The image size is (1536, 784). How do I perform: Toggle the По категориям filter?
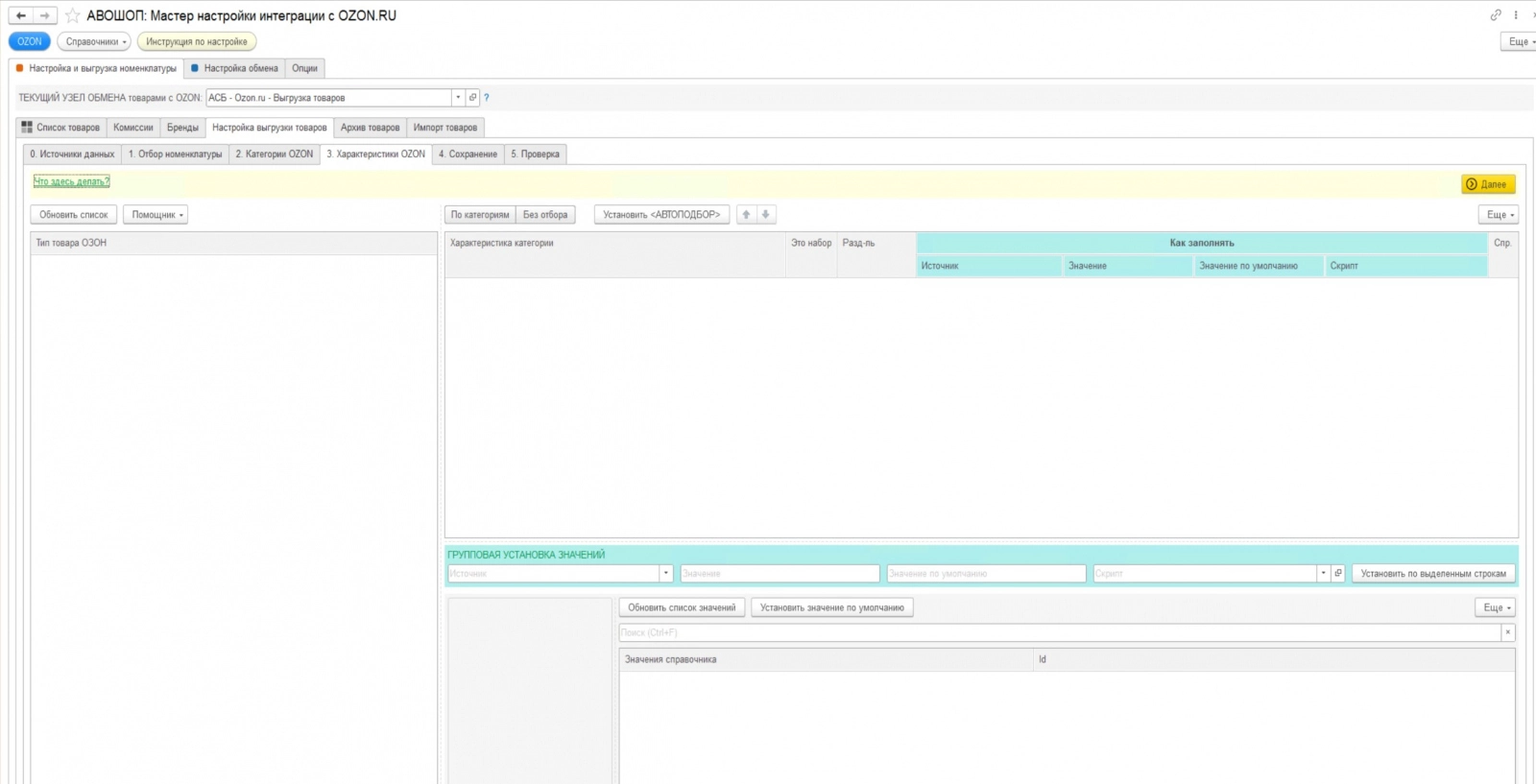(480, 215)
